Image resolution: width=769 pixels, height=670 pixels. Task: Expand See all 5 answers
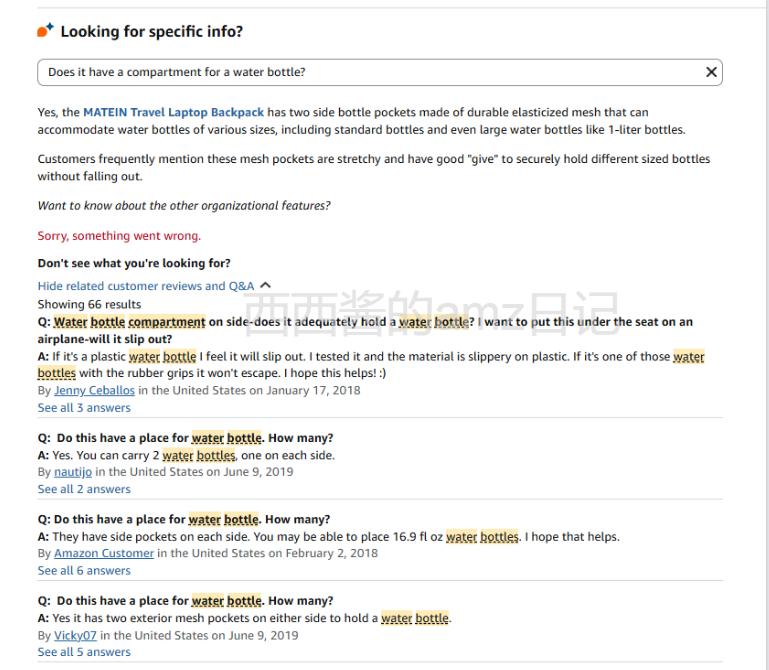pyautogui.click(x=84, y=652)
